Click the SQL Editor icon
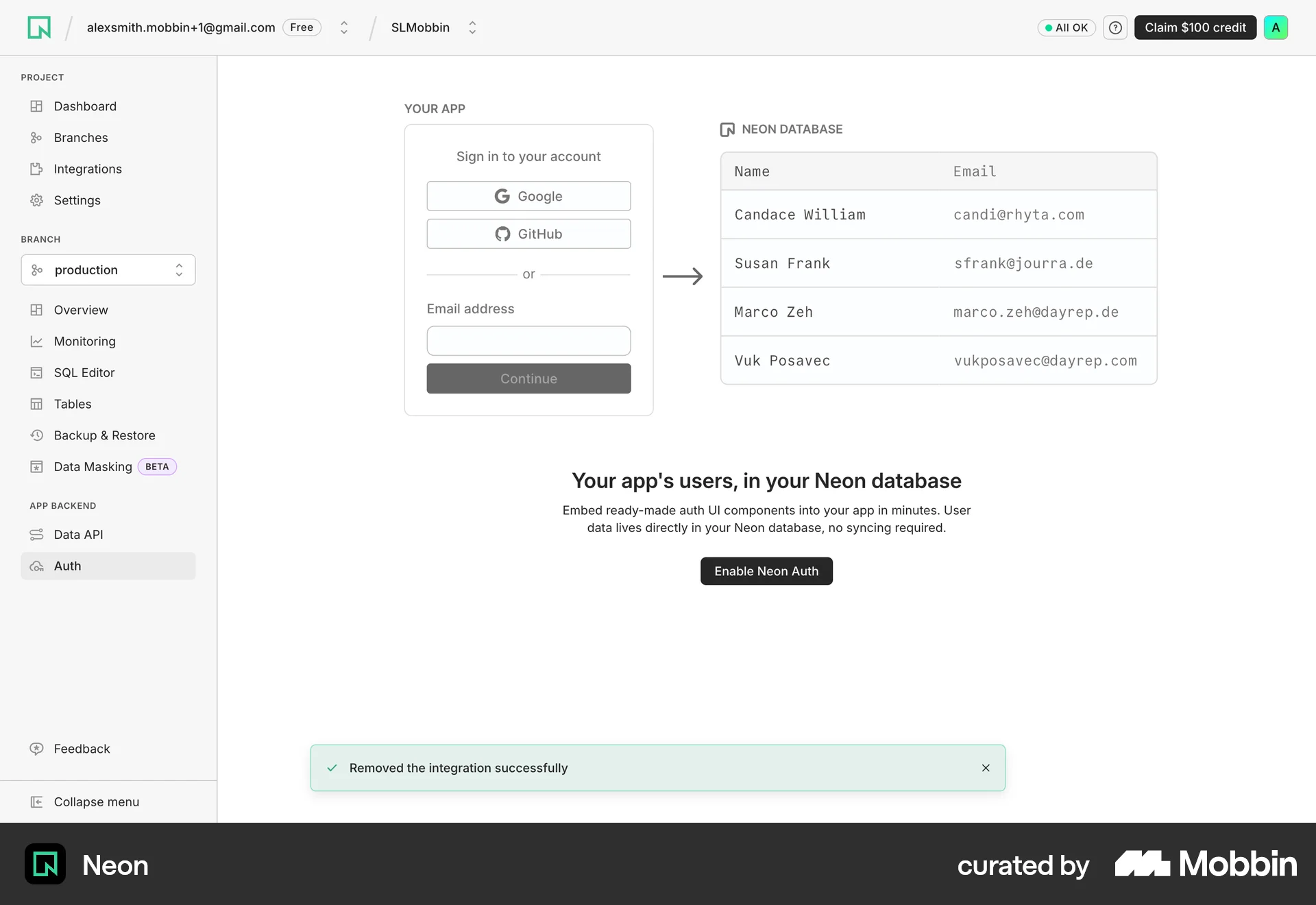Screen dimensions: 1316x905 (x=36, y=373)
